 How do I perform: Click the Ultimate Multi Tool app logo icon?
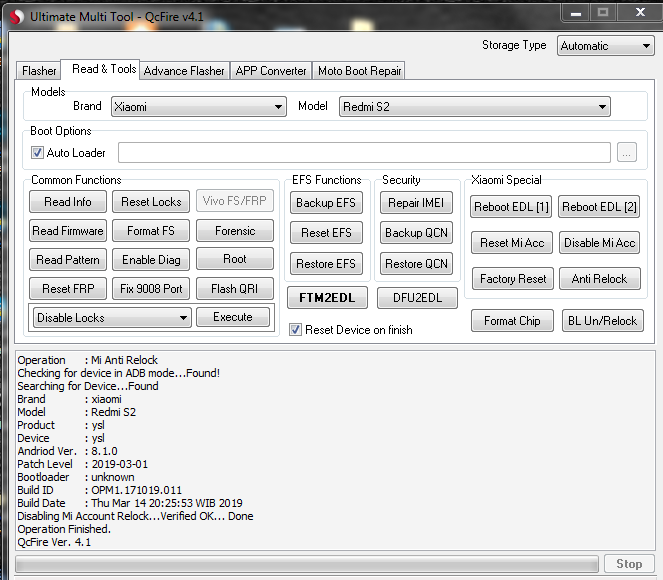(x=16, y=17)
